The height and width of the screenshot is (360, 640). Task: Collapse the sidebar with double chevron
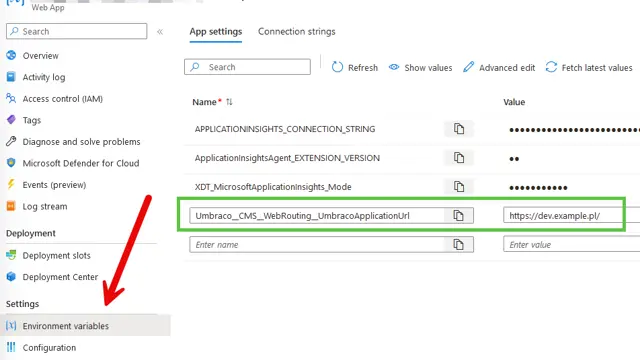coord(160,32)
